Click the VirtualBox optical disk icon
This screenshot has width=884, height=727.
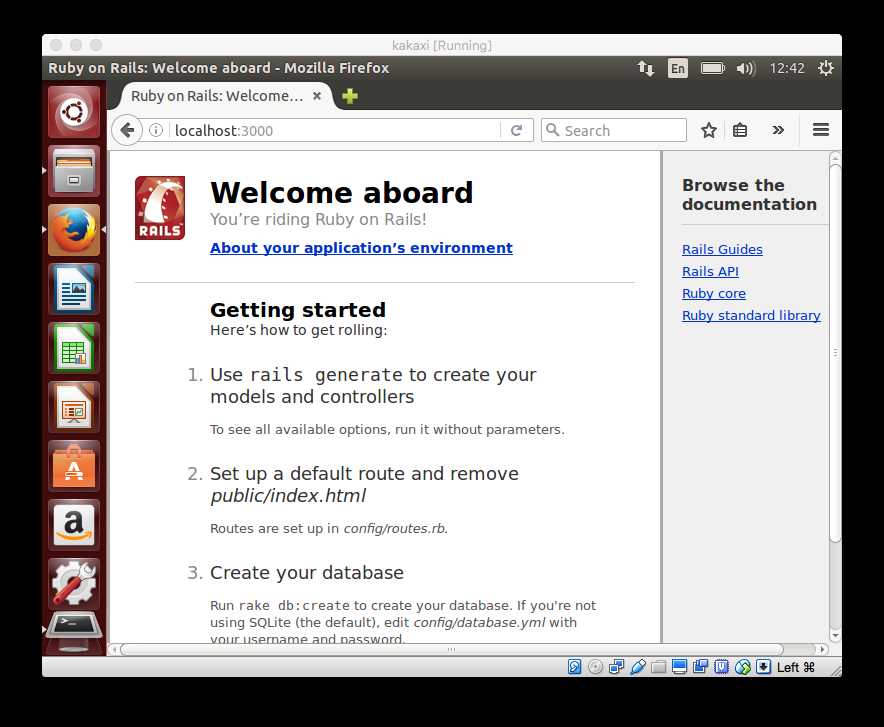click(595, 667)
